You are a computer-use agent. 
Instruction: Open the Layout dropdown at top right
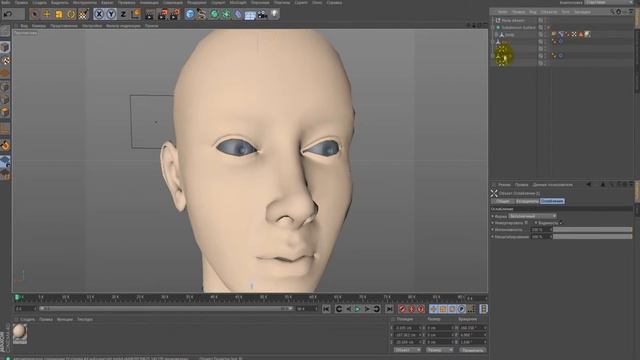[609, 2]
